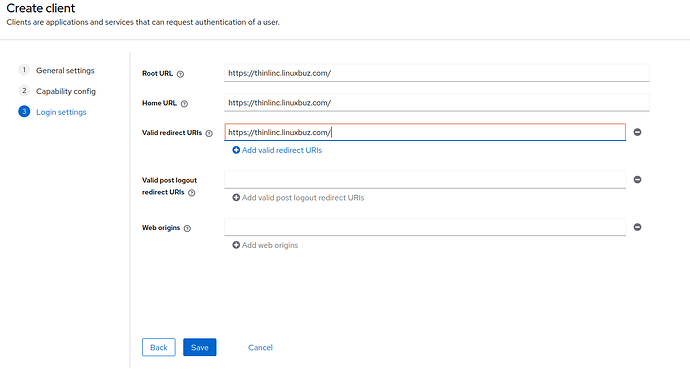The image size is (690, 372).
Task: Focus the Root URL input field
Action: pyautogui.click(x=437, y=73)
